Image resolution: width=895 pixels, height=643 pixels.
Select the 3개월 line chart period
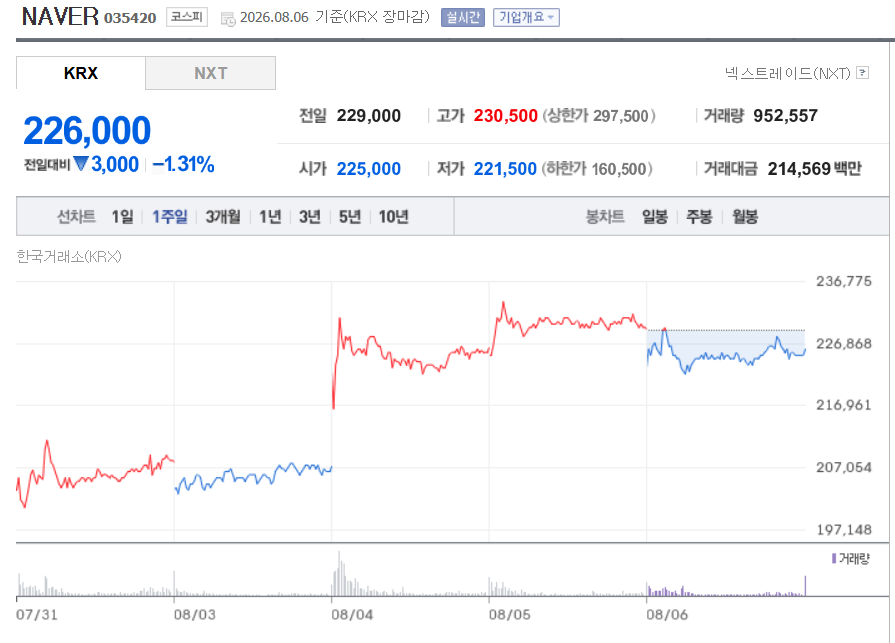coord(223,217)
